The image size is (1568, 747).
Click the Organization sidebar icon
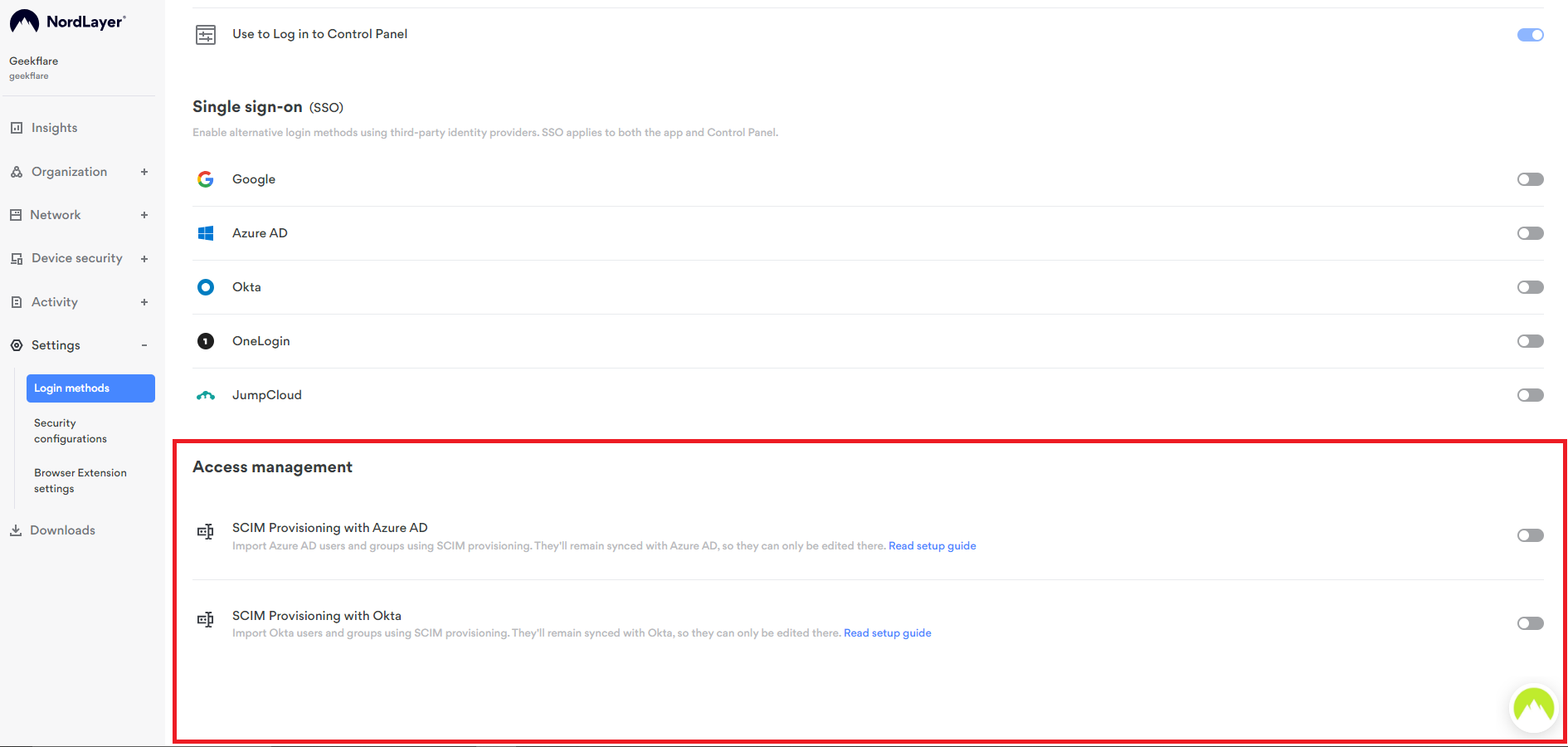17,172
